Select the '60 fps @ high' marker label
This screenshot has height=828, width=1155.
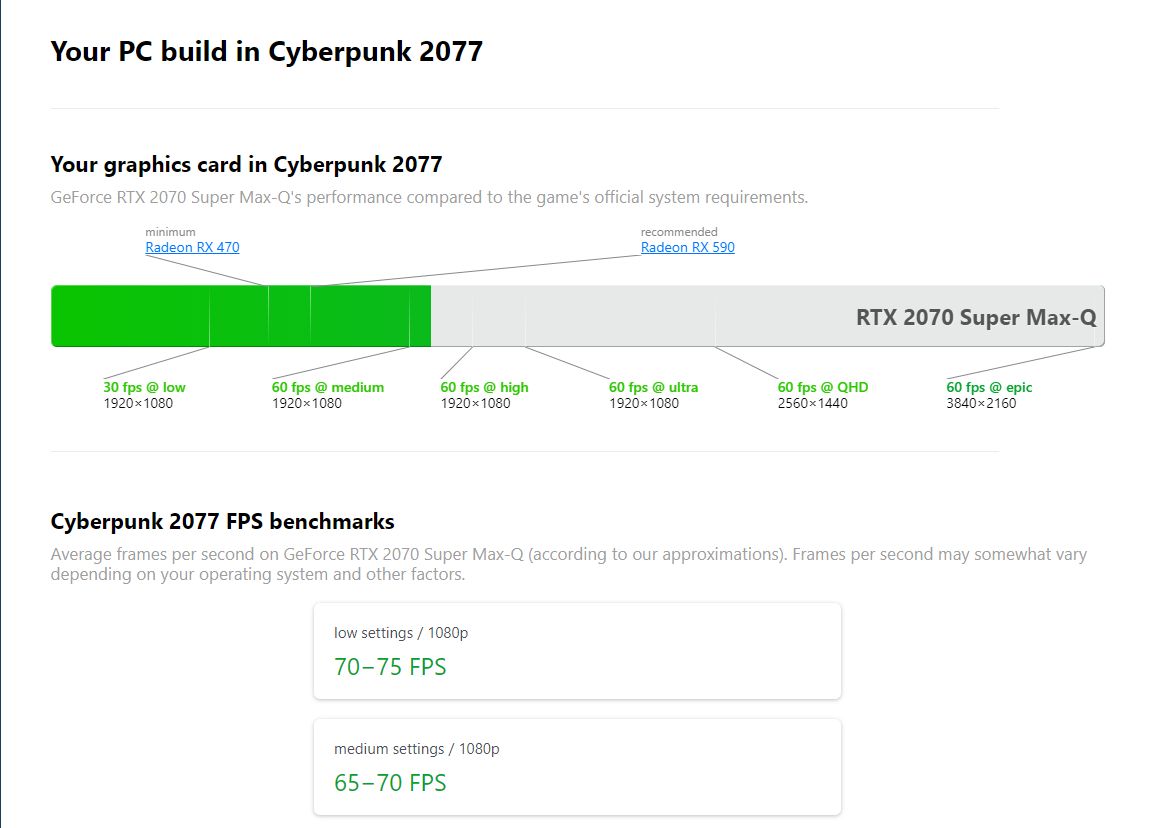(x=484, y=387)
